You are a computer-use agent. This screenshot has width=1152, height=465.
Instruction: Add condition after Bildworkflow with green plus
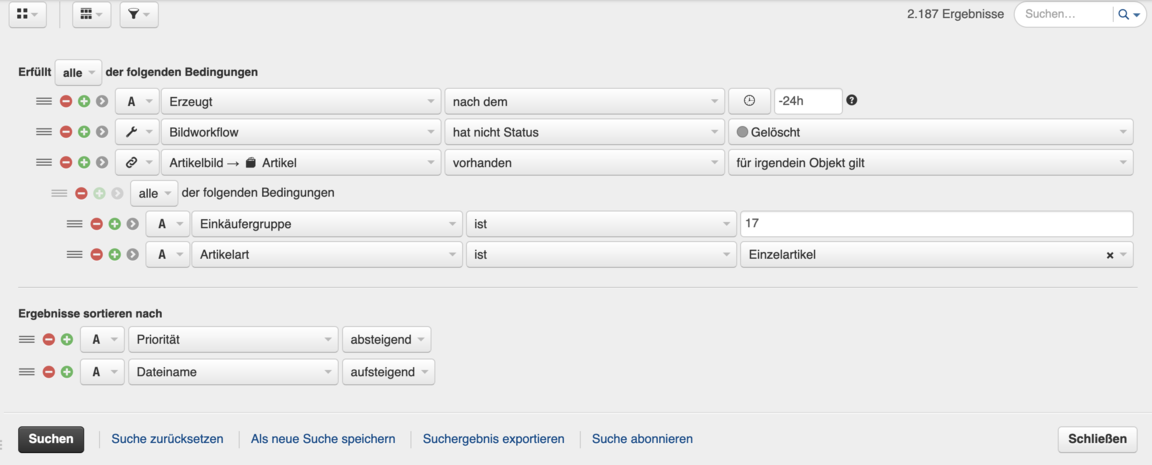click(84, 132)
